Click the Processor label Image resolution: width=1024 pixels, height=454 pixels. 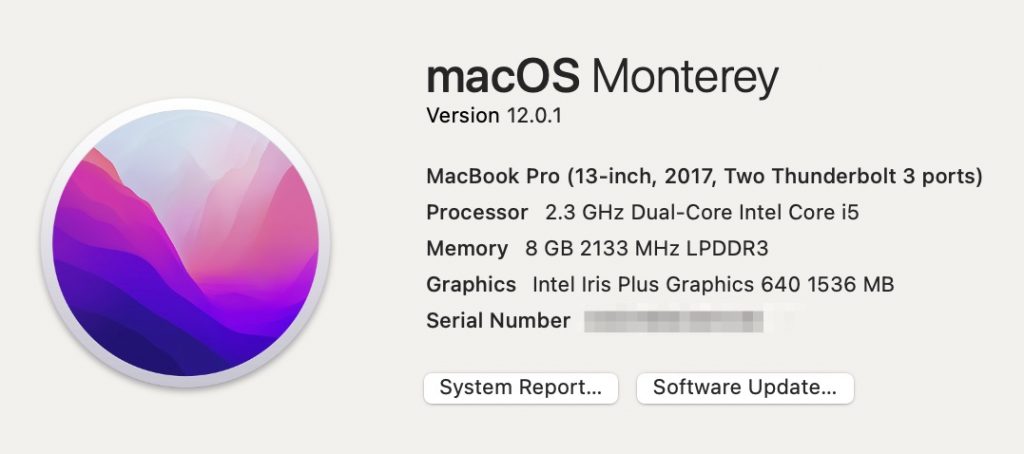[477, 212]
